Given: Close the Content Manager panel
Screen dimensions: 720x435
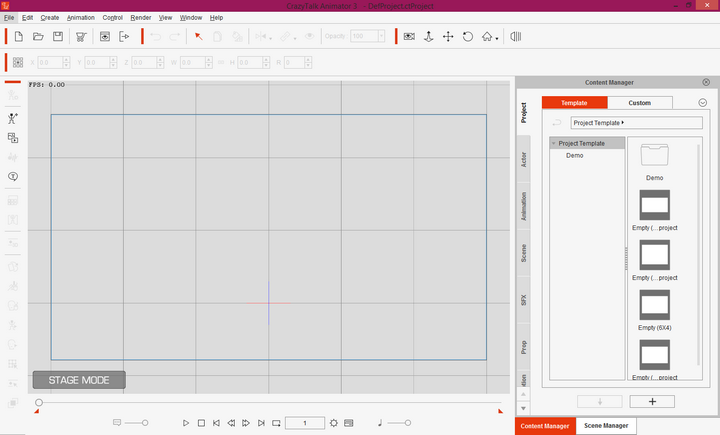Looking at the screenshot, I should point(706,82).
